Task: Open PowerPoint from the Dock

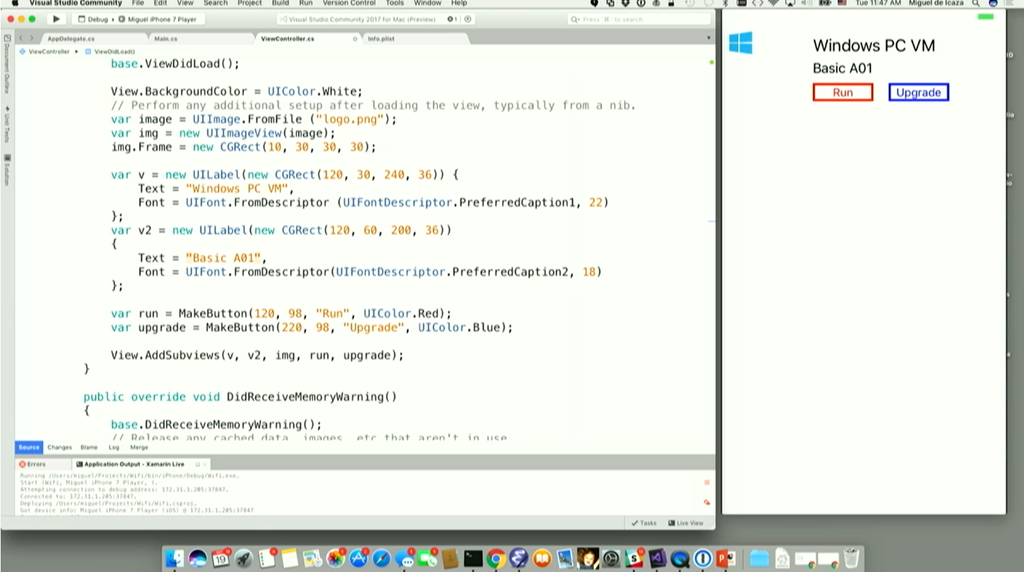Action: tap(726, 558)
